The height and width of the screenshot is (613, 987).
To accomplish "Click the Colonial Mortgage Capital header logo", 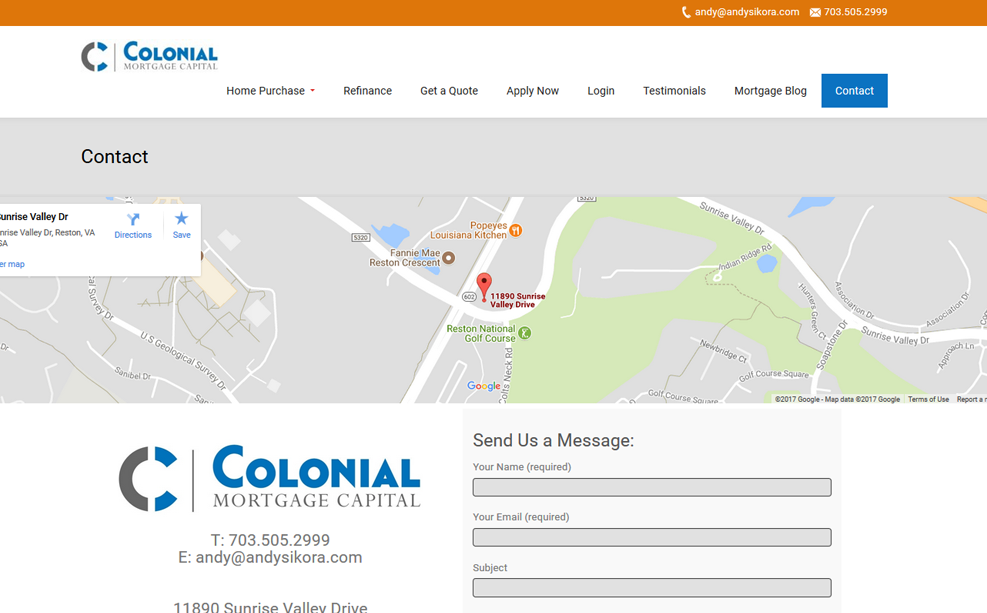I will (x=149, y=56).
